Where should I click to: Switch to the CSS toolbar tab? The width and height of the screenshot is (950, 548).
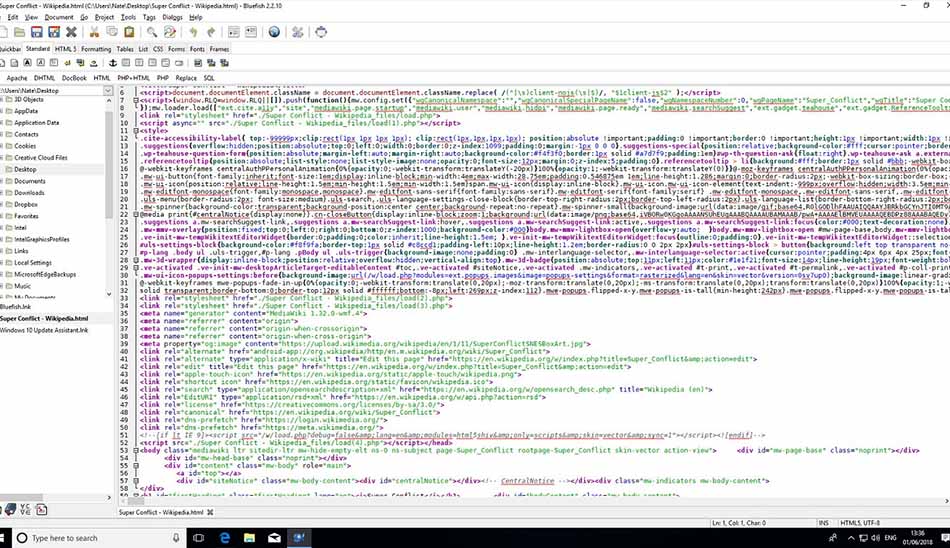pyautogui.click(x=158, y=48)
